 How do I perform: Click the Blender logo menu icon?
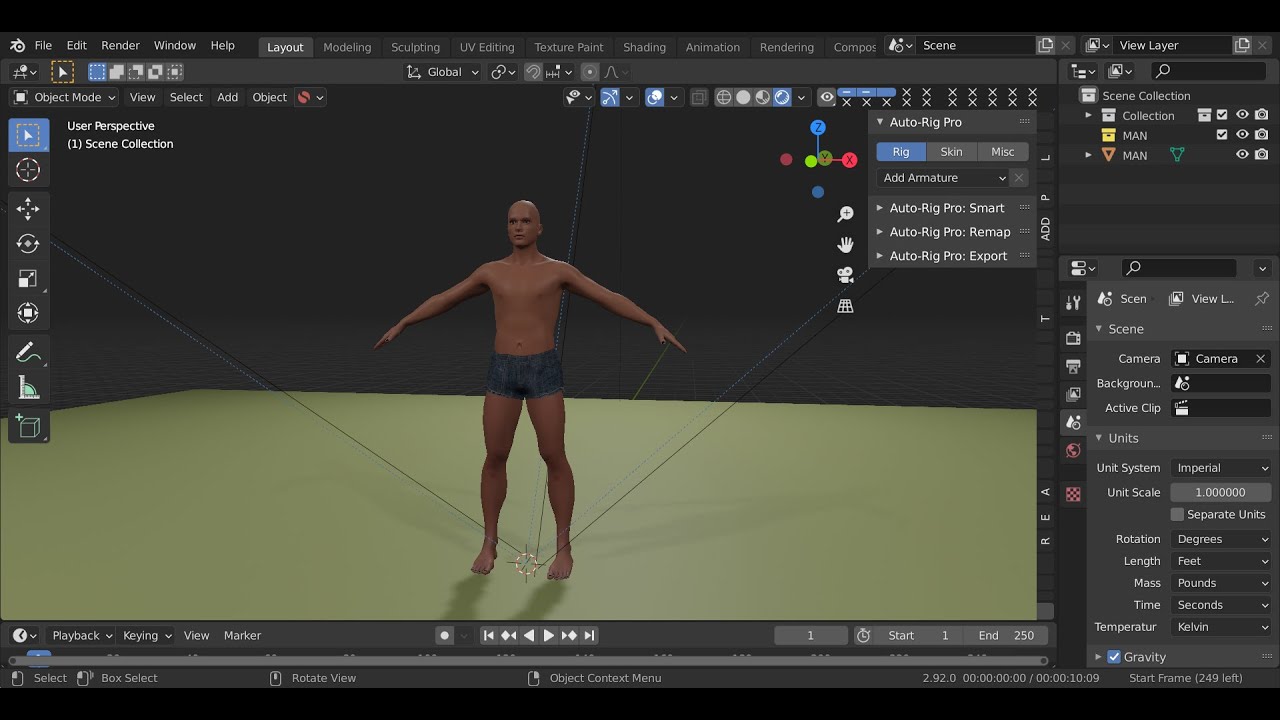(17, 46)
